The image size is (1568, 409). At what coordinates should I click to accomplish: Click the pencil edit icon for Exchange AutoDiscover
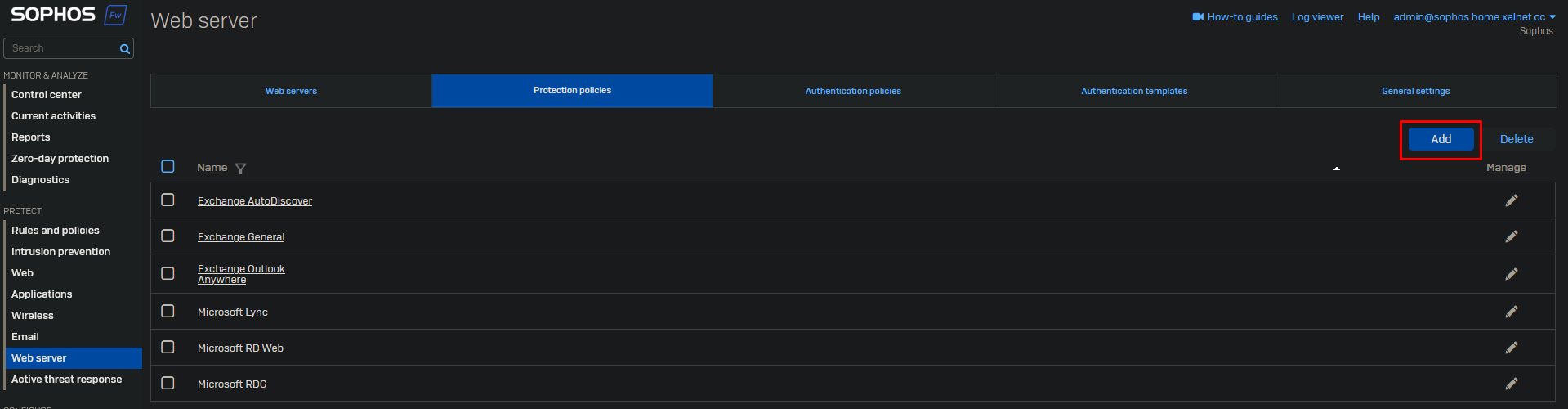tap(1511, 200)
